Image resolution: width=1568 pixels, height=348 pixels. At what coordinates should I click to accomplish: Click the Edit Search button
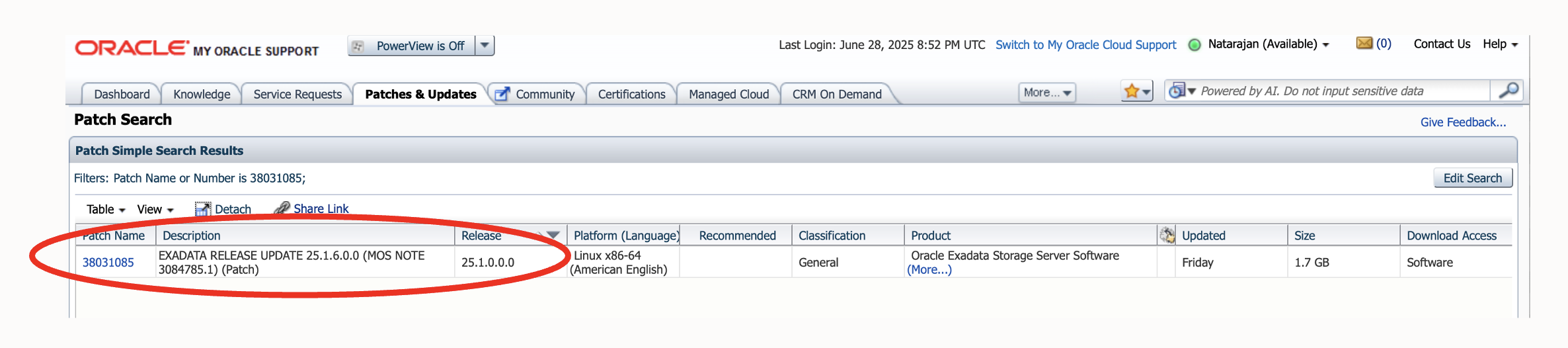point(1472,178)
